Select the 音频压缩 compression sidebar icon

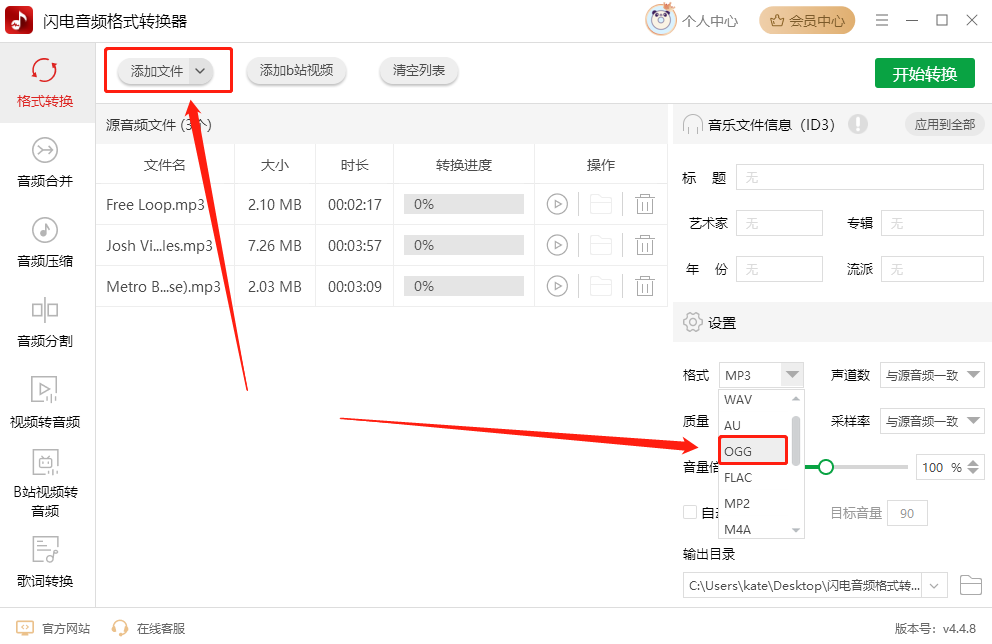click(45, 230)
